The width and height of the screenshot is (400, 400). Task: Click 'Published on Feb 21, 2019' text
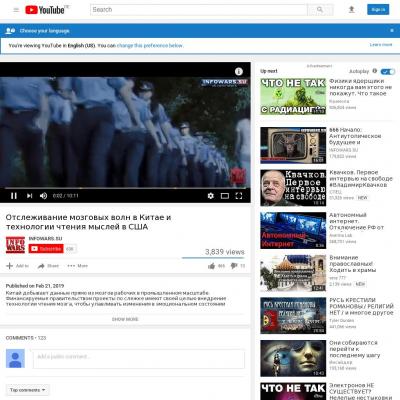tap(35, 286)
